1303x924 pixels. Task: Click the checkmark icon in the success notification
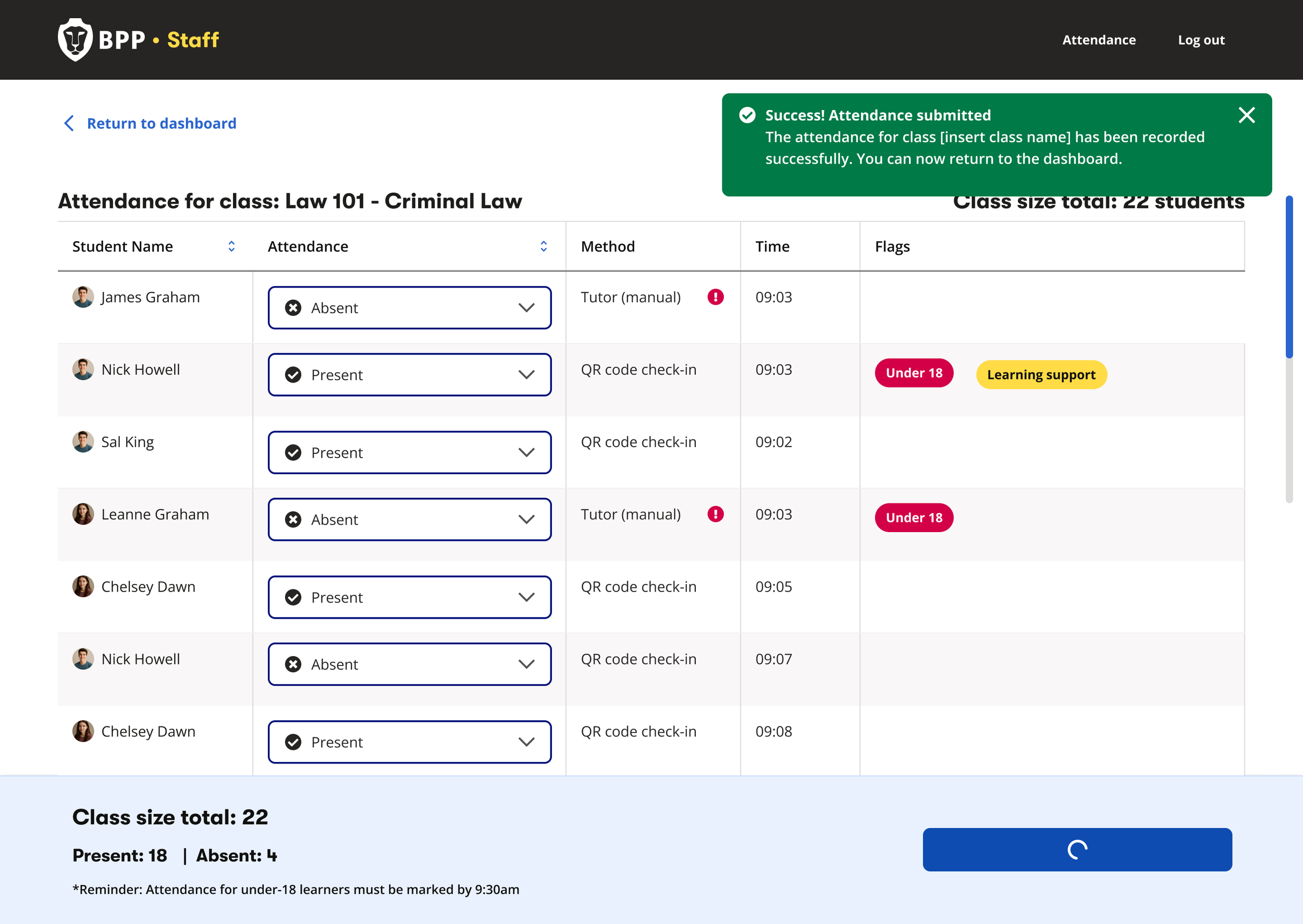(x=747, y=116)
